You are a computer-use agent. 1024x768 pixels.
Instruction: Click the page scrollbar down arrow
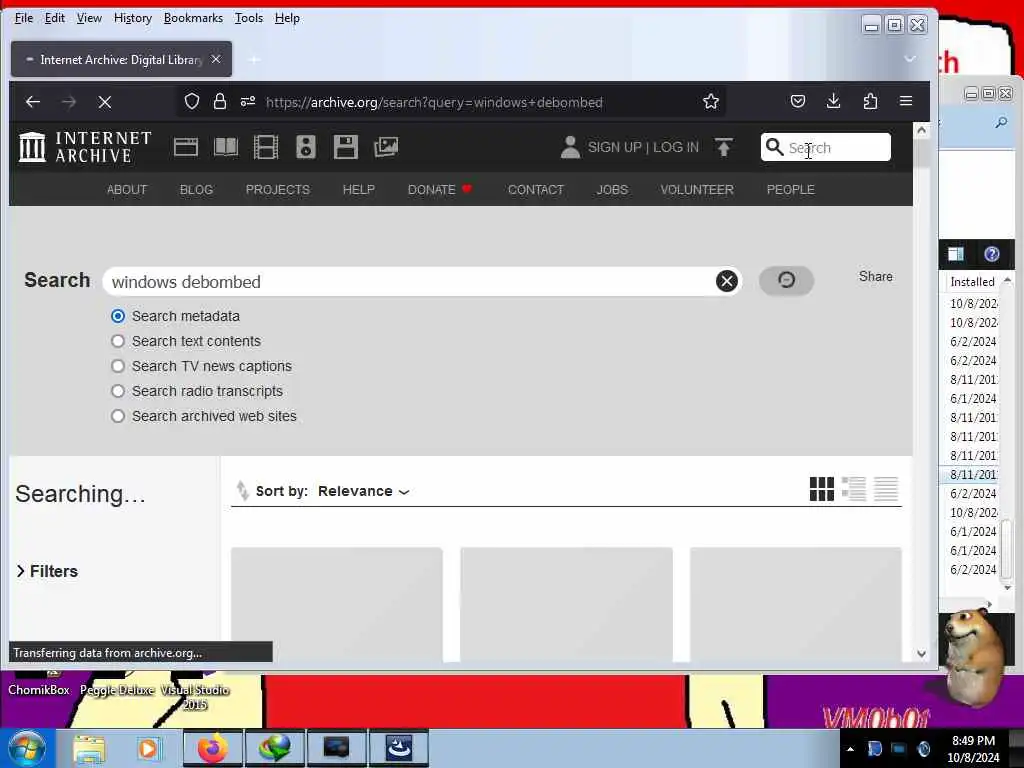pos(921,653)
